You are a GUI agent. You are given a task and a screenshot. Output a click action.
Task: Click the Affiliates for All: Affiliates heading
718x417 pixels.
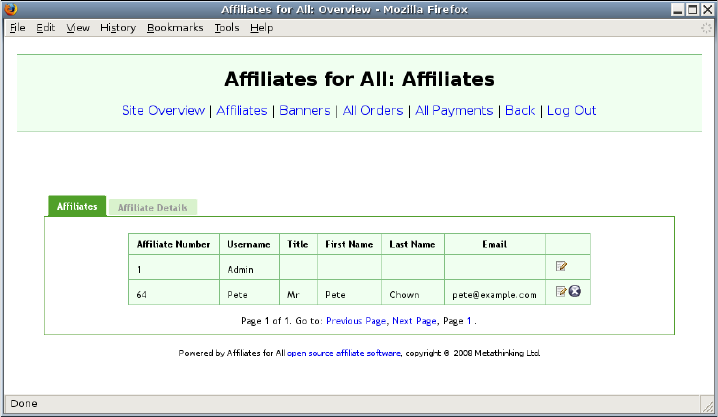(x=359, y=79)
